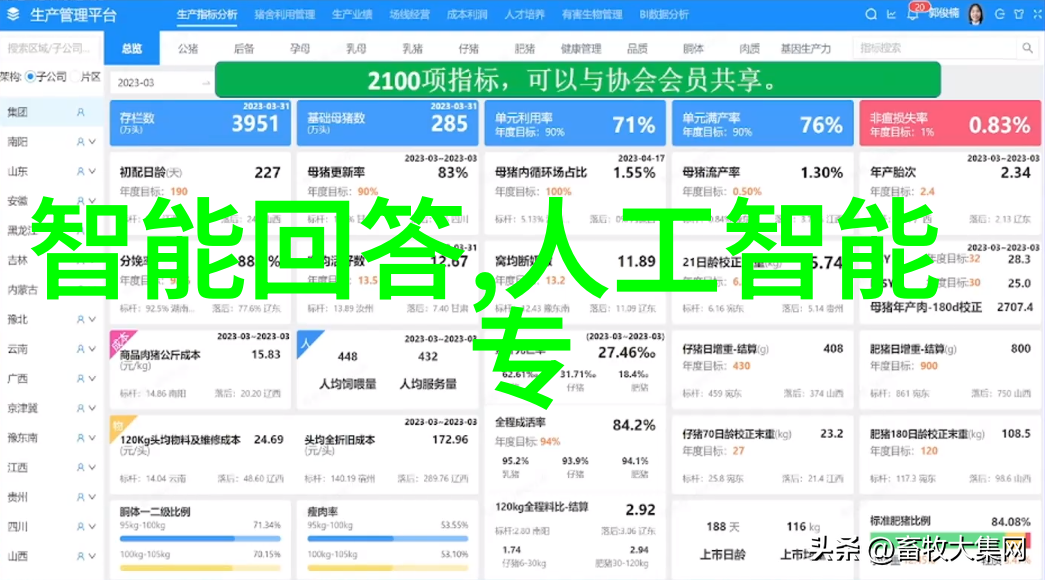Image resolution: width=1045 pixels, height=580 pixels.
Task: Switch to the 公猪 tab
Action: pyautogui.click(x=188, y=49)
